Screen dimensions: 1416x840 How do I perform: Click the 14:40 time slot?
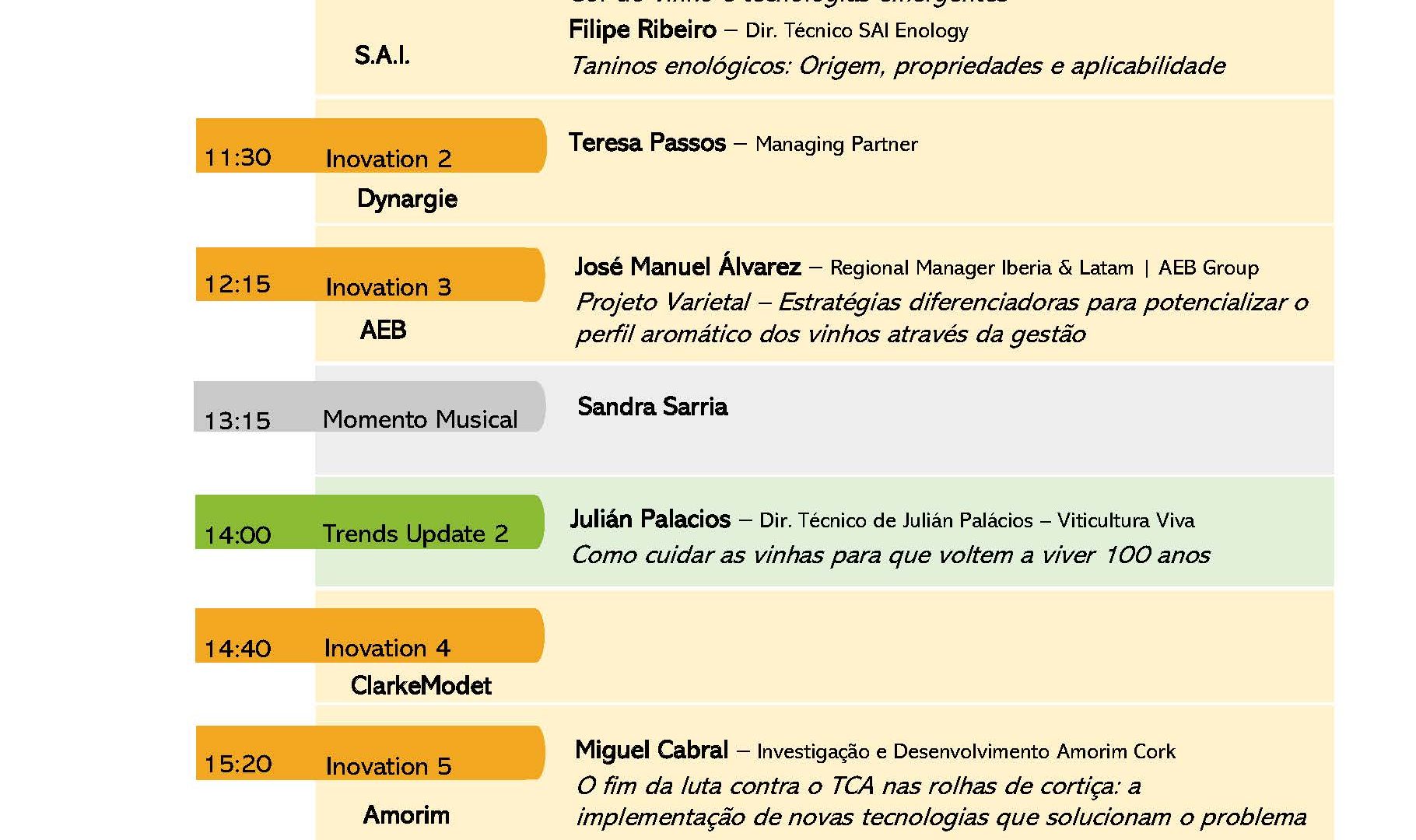237,649
